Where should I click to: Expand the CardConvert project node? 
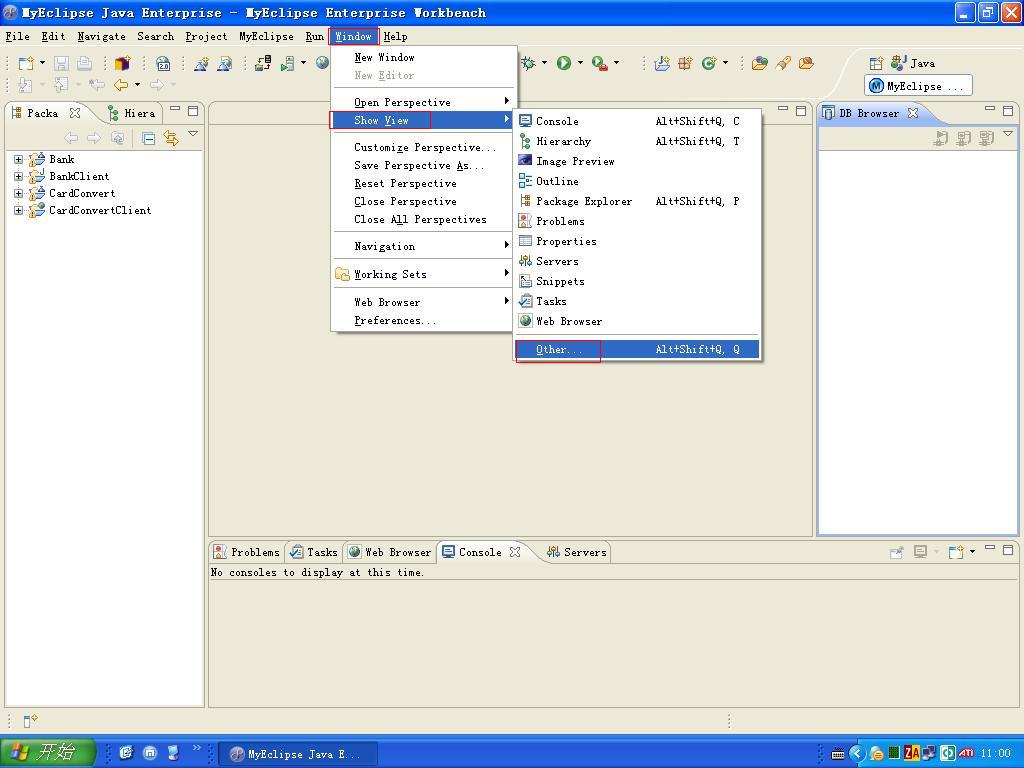(x=18, y=193)
